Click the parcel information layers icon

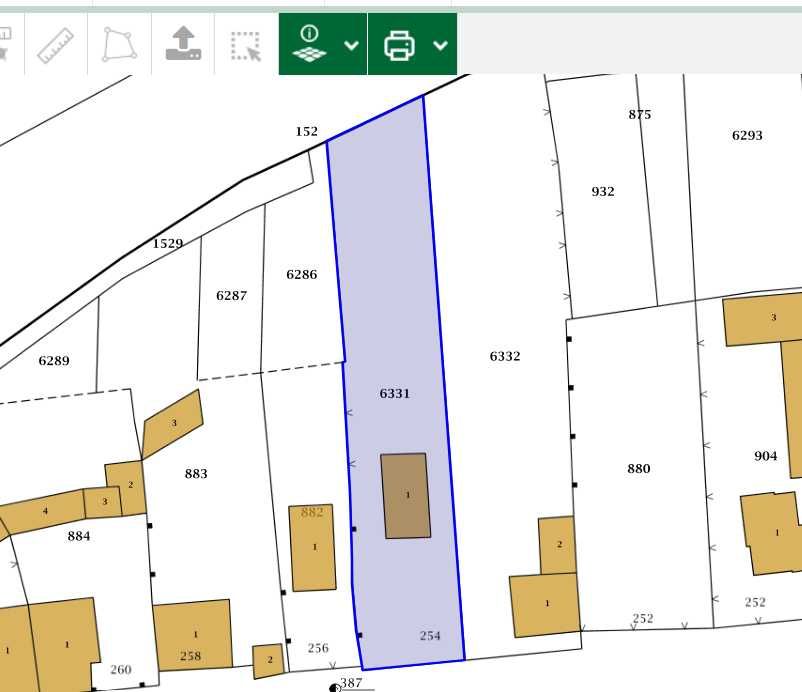[309, 44]
